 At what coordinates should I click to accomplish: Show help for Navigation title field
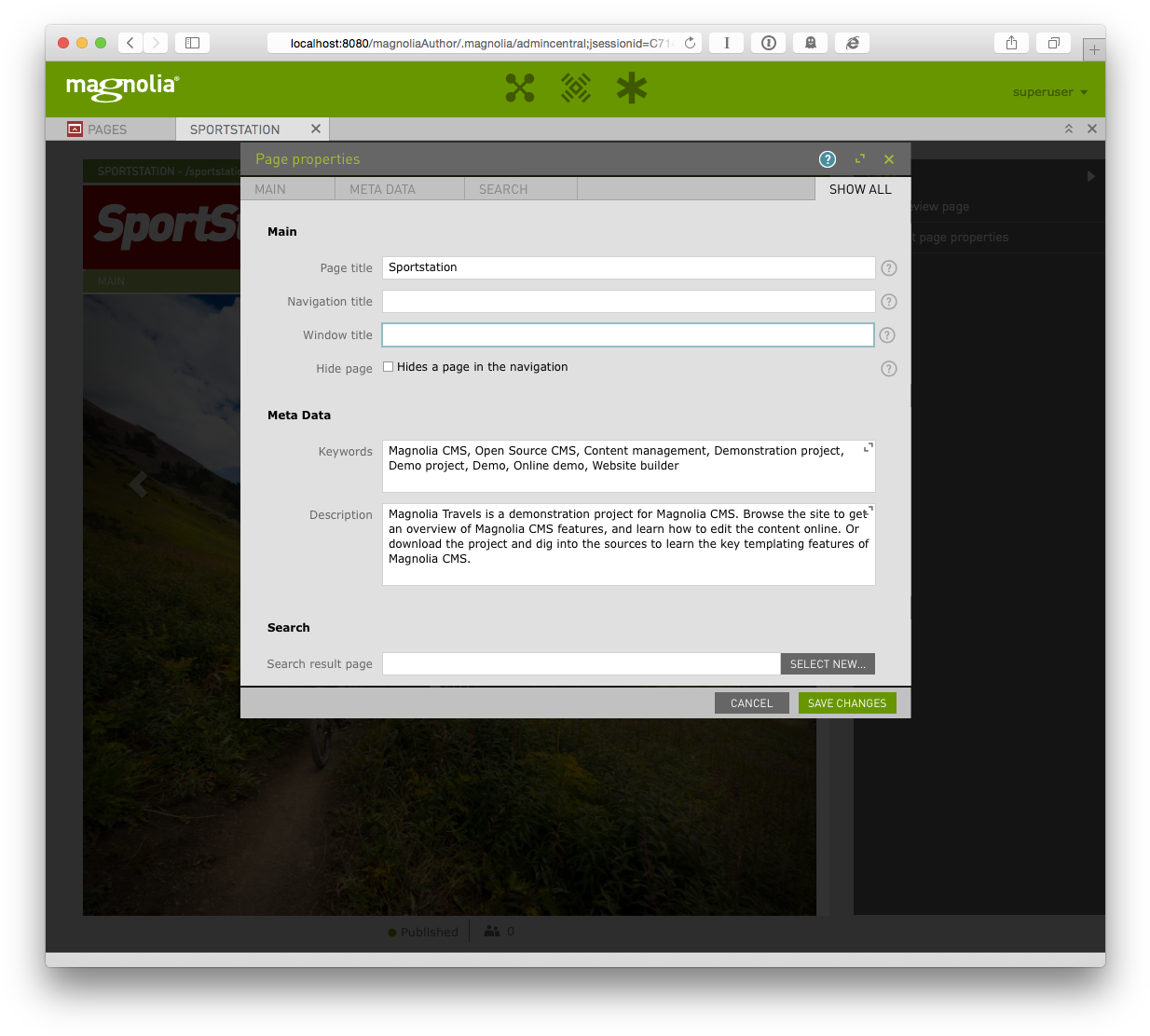[x=889, y=302]
